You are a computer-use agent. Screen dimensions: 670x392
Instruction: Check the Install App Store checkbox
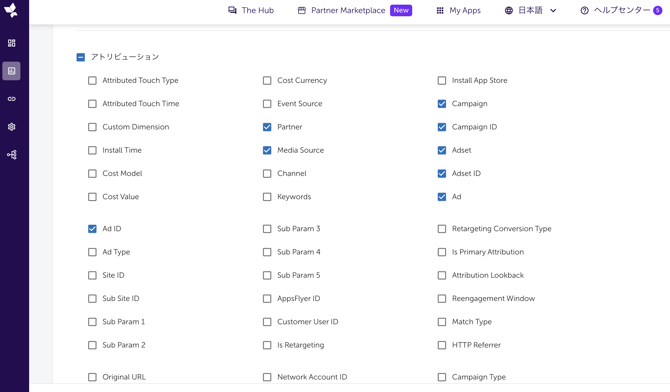pos(442,80)
